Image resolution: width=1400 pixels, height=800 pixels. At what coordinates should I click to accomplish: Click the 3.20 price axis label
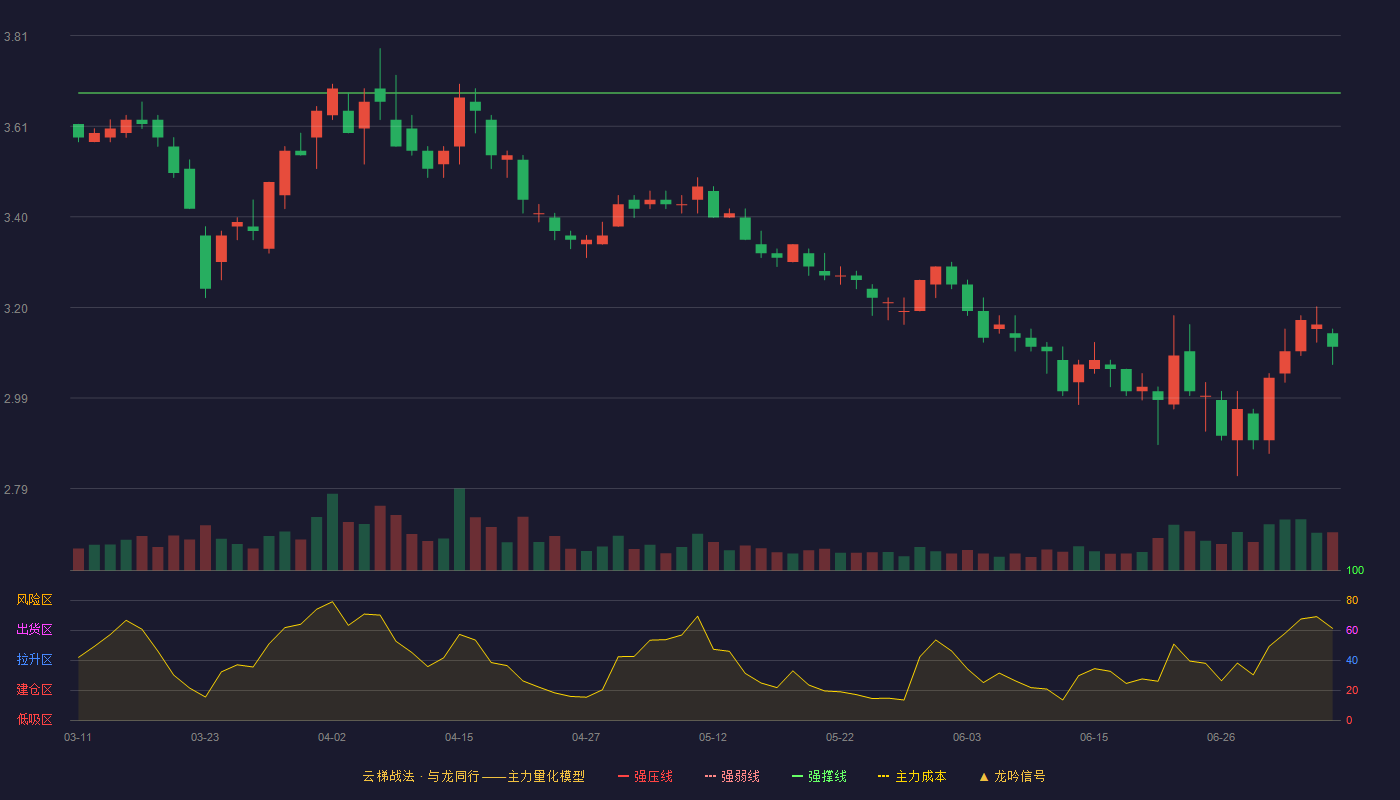pyautogui.click(x=16, y=309)
